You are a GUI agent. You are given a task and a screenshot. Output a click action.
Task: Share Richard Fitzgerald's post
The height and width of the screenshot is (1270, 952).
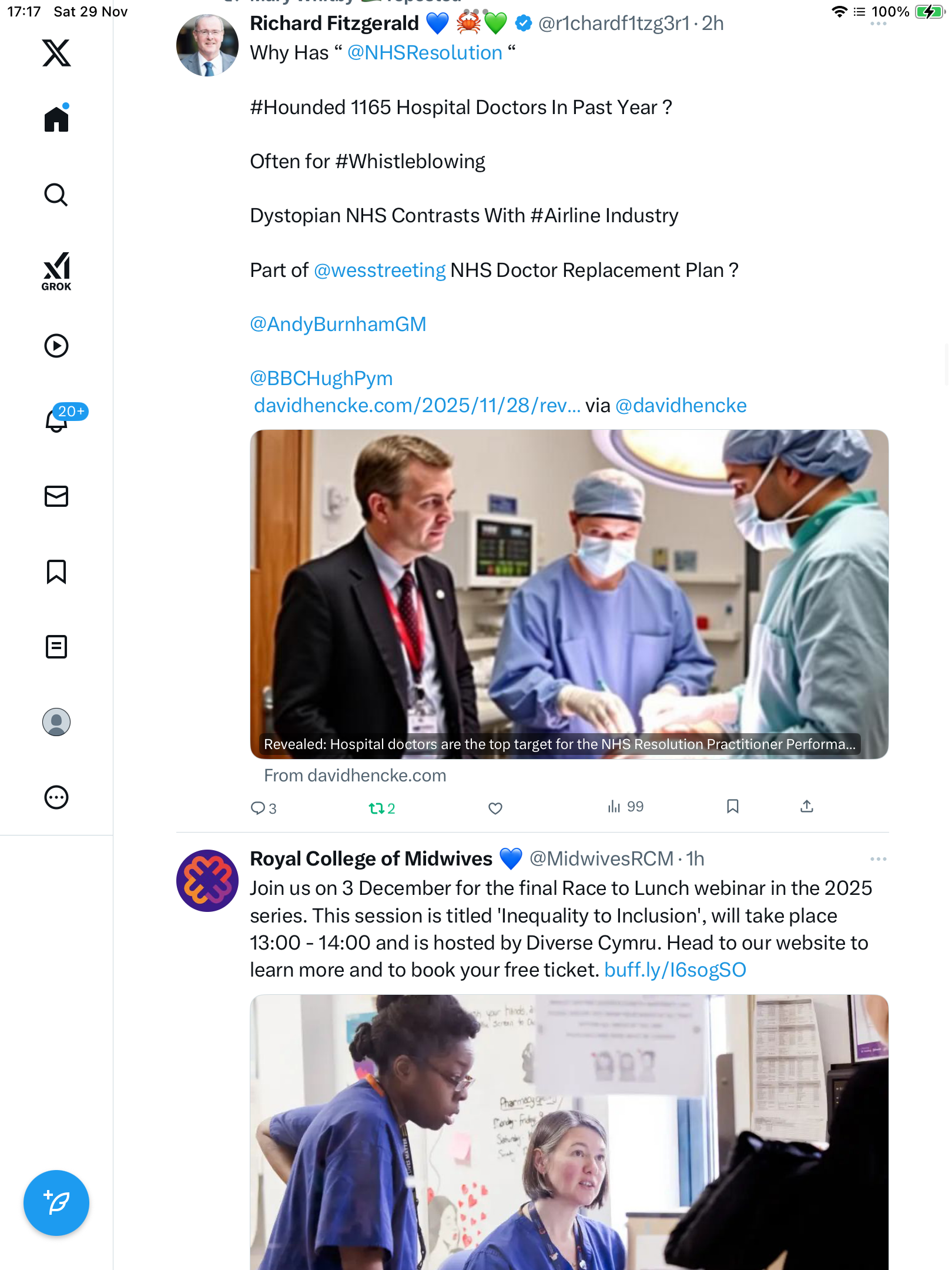click(807, 807)
